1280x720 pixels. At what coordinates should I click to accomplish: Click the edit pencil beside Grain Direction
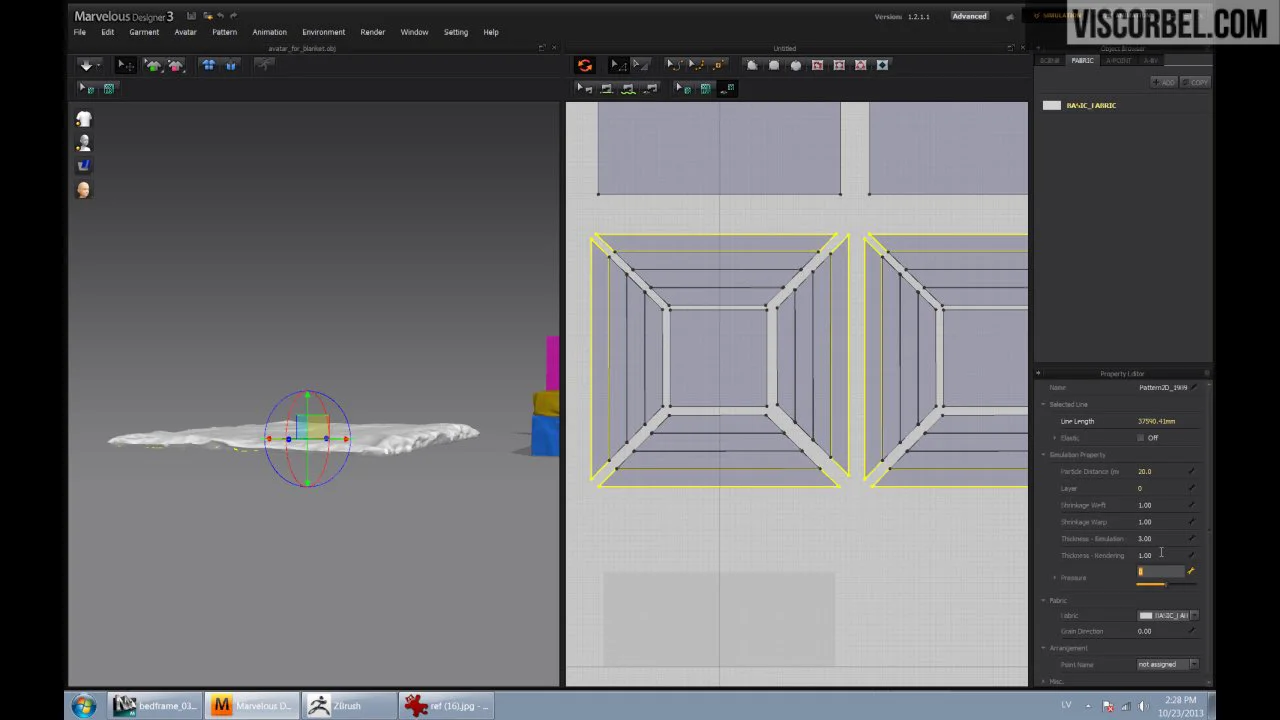pyautogui.click(x=1191, y=631)
